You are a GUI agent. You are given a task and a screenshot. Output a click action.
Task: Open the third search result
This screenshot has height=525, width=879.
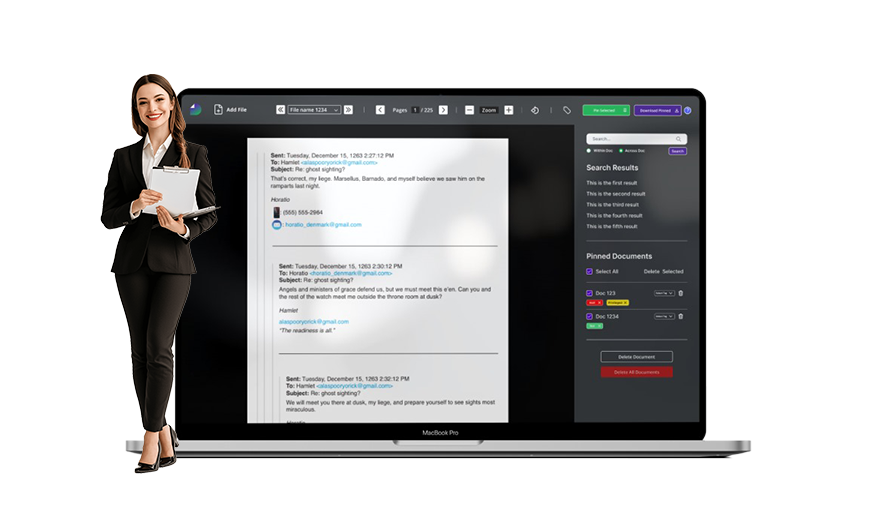pos(612,205)
